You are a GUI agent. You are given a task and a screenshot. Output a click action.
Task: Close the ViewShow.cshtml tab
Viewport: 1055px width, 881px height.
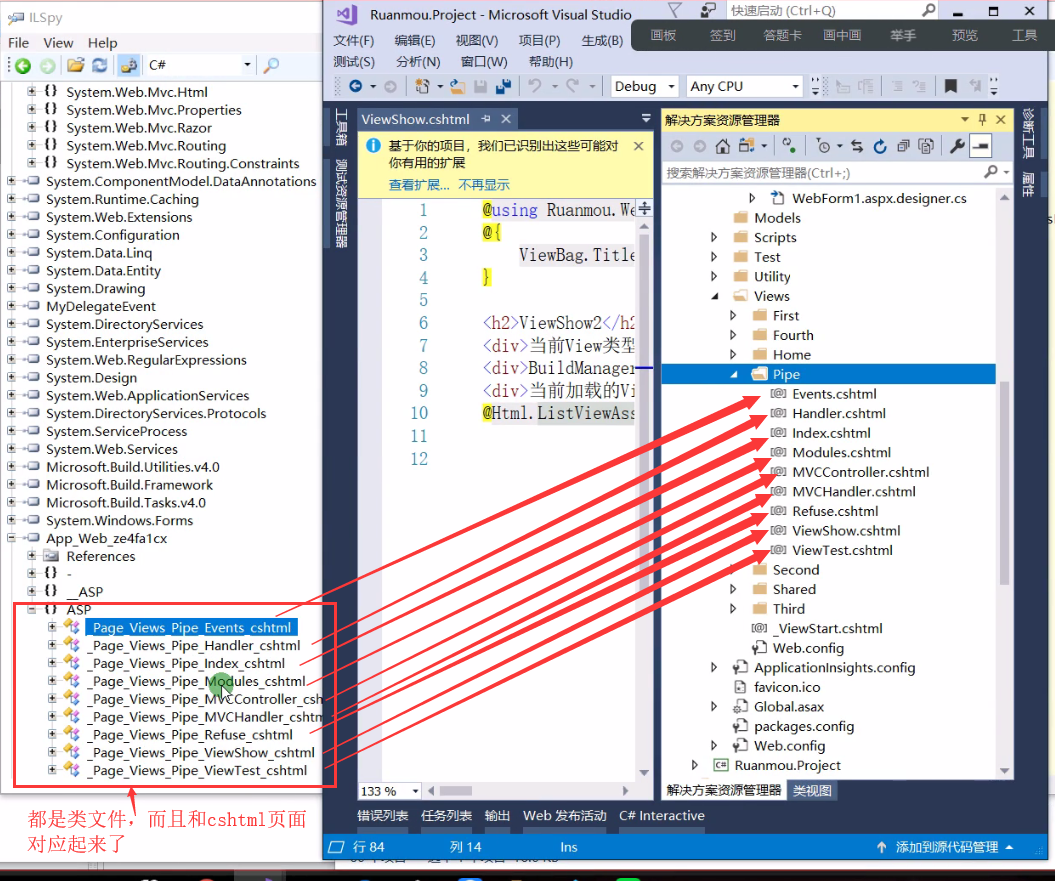(x=506, y=119)
